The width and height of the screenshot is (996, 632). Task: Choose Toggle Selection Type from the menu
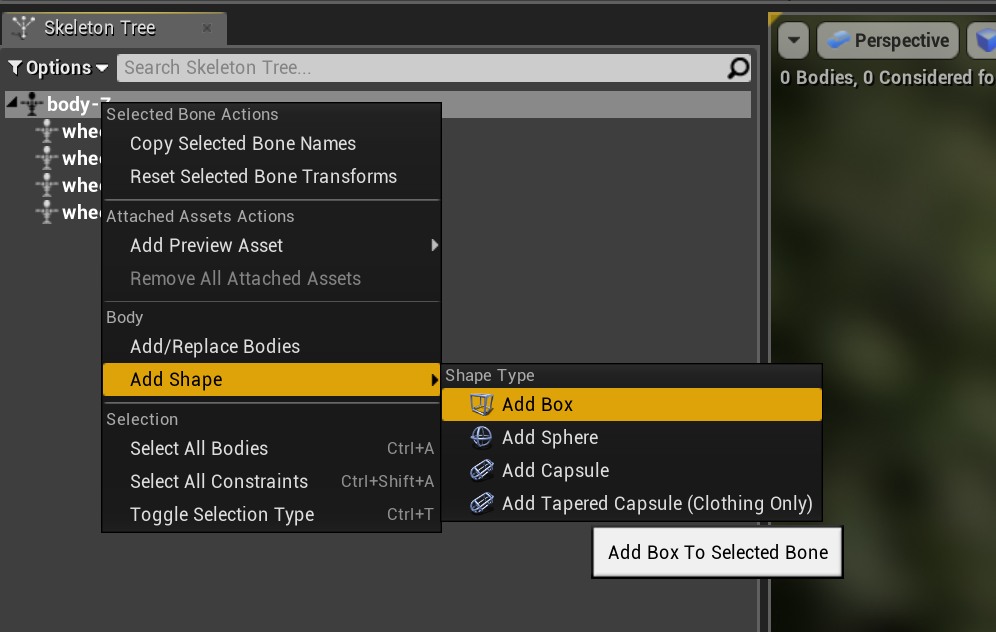221,514
